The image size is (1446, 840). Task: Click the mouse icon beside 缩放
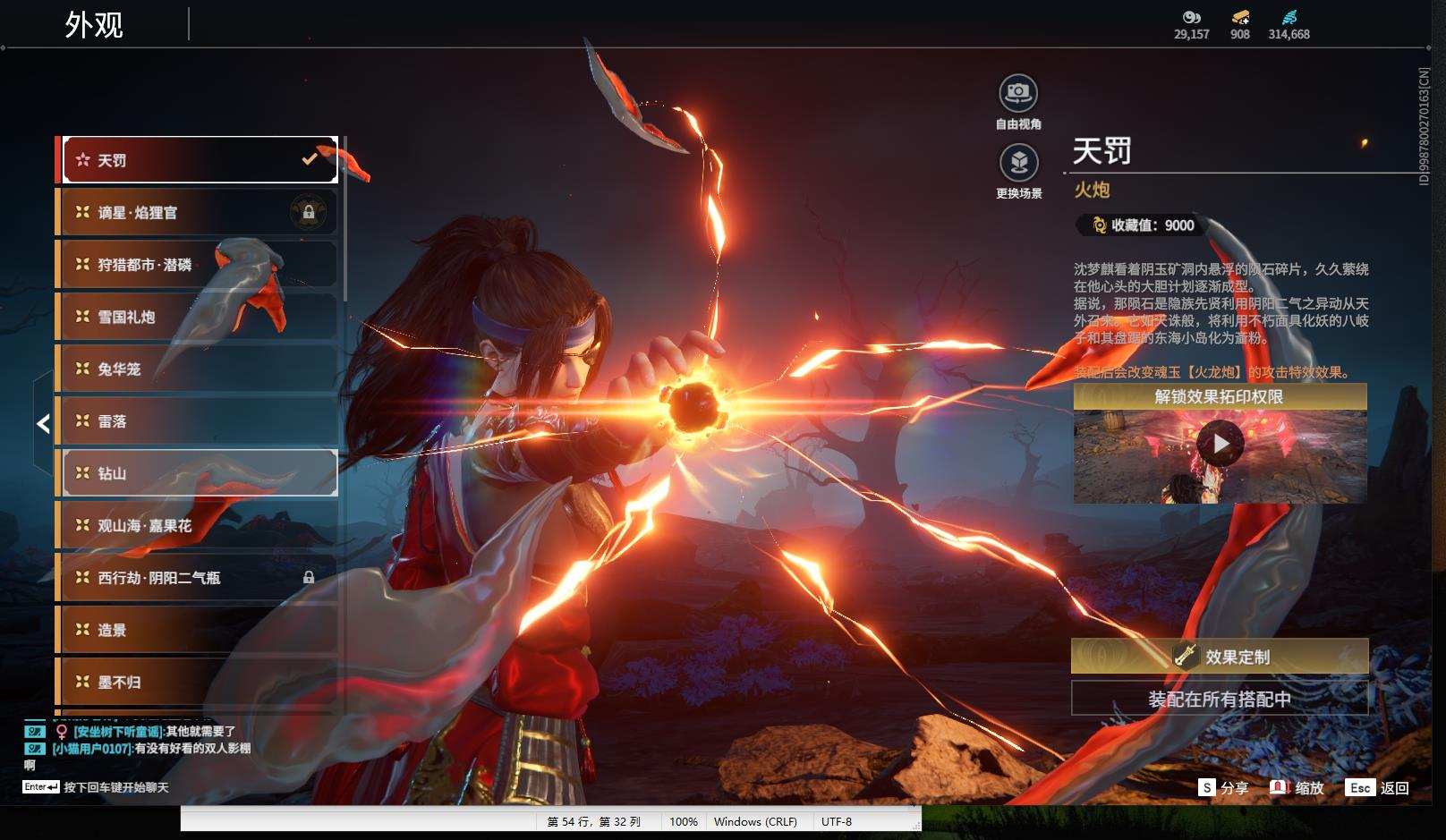click(1279, 787)
